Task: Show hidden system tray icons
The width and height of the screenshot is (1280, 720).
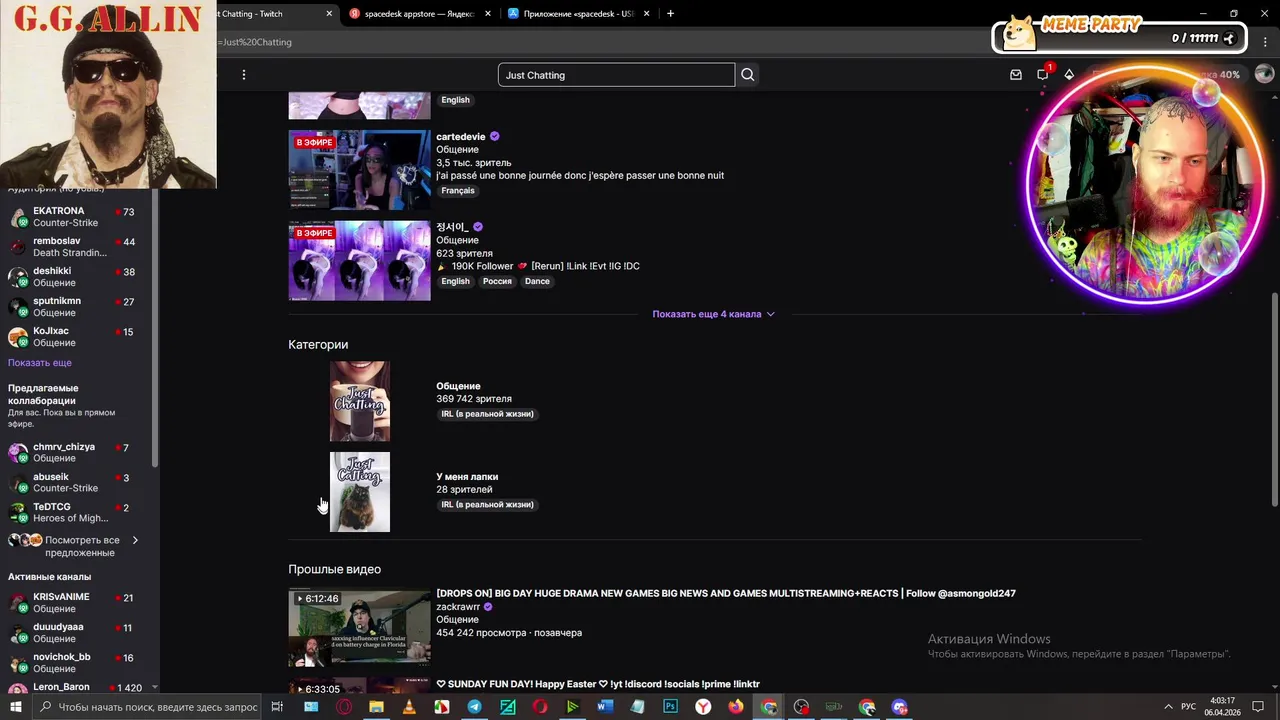Action: coord(1168,707)
